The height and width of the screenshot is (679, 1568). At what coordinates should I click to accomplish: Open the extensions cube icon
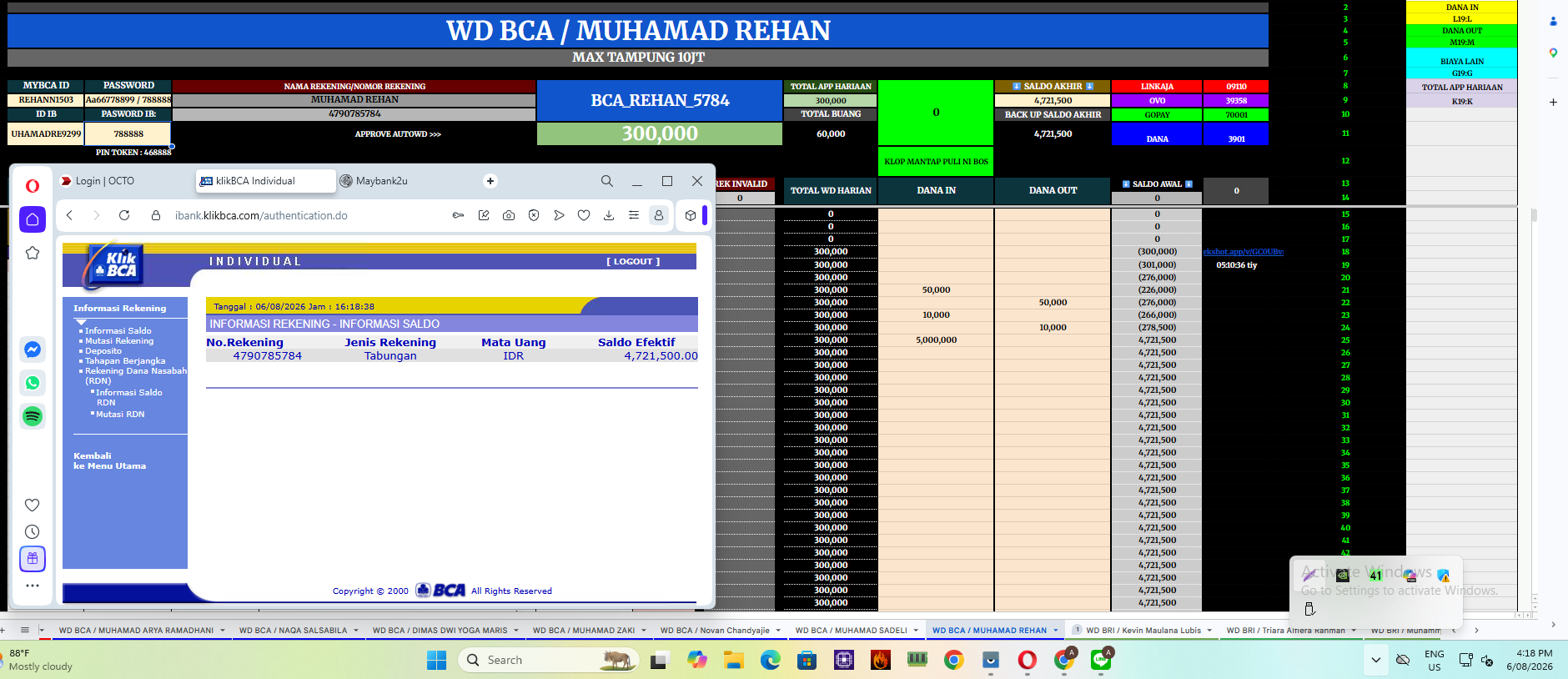click(x=691, y=215)
